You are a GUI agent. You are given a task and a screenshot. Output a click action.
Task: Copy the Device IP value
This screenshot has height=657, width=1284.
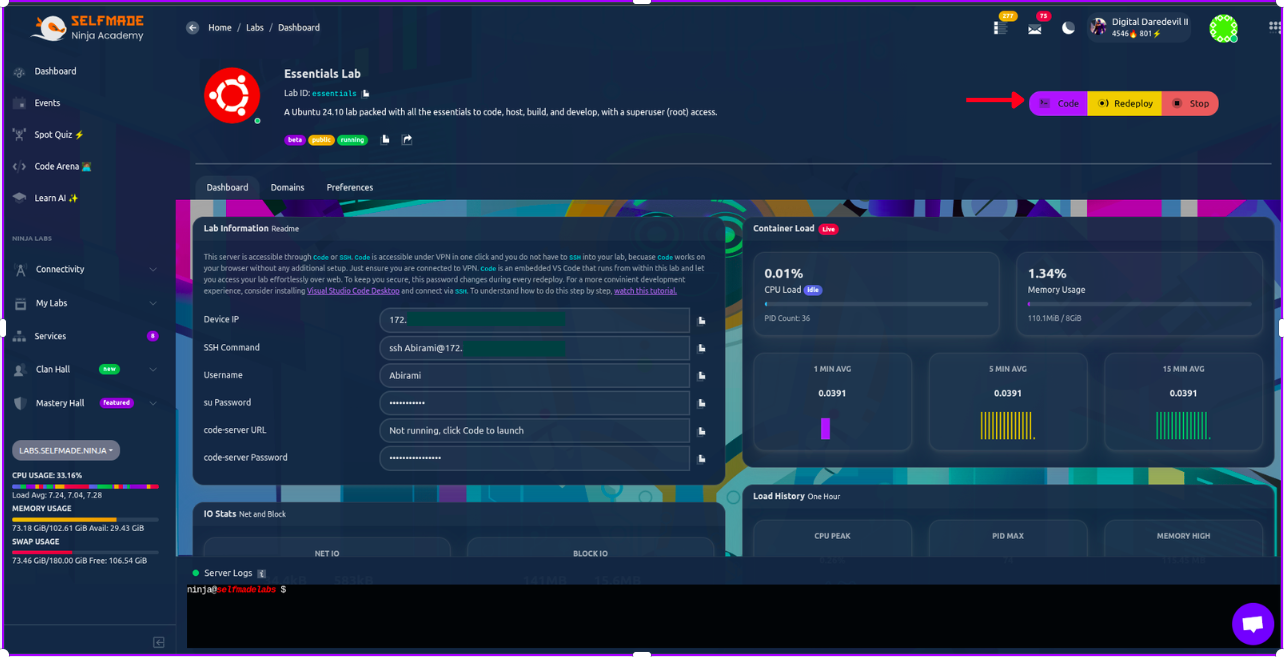[x=702, y=321]
